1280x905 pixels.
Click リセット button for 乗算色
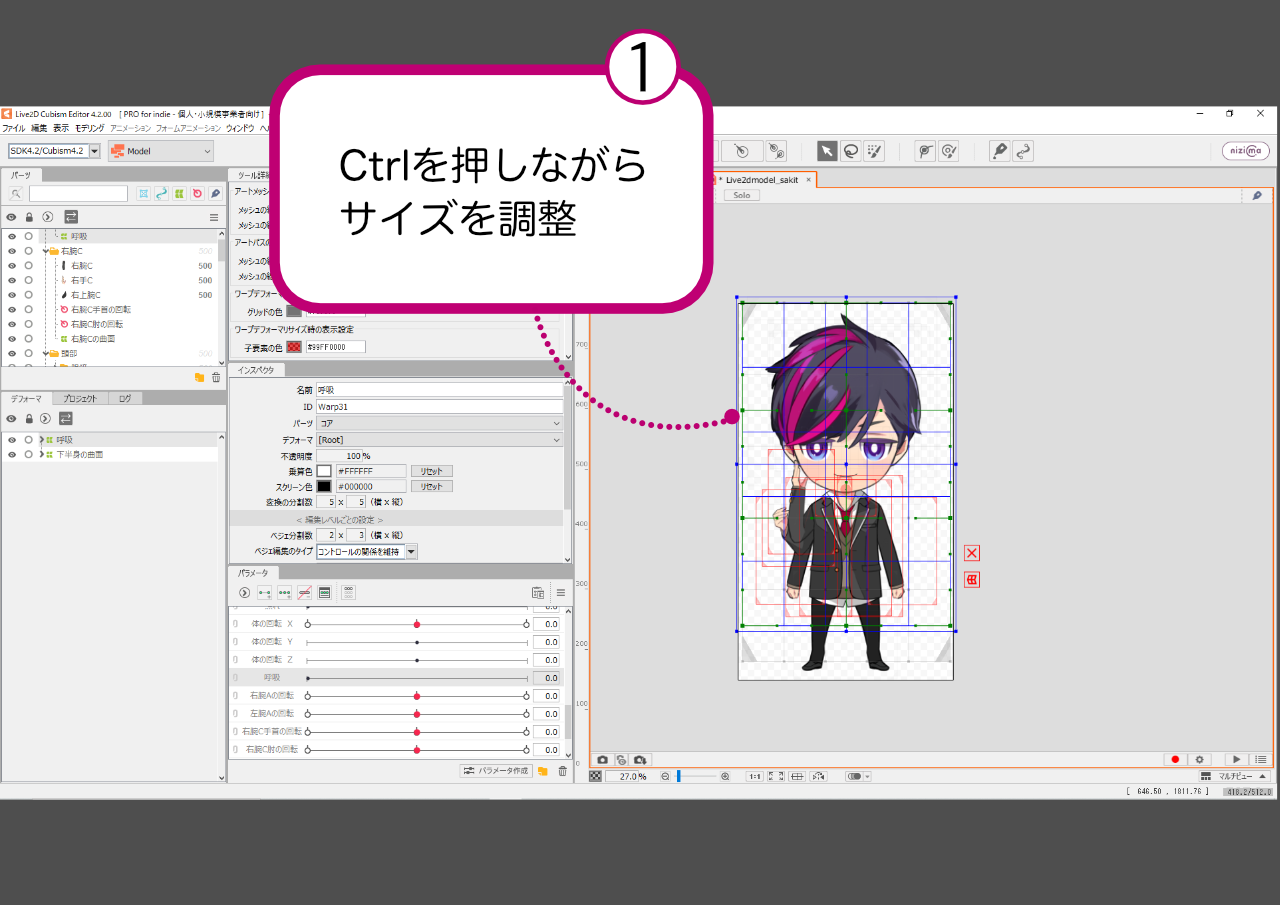(431, 470)
